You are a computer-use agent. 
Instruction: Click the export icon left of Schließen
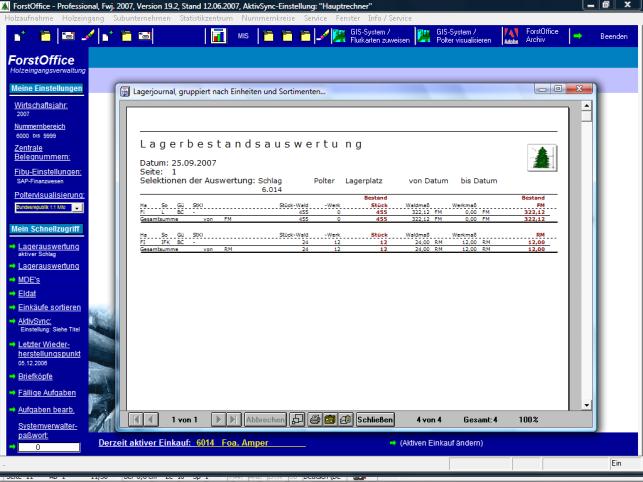(346, 419)
